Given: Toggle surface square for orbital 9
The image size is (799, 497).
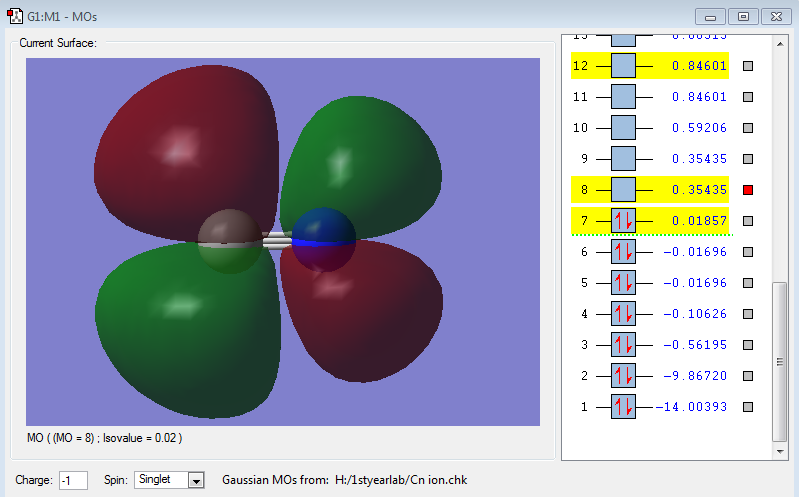Looking at the screenshot, I should pyautogui.click(x=748, y=159).
